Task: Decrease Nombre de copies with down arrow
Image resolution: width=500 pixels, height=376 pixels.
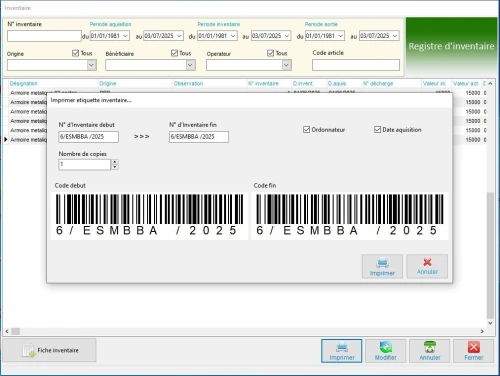Action: [x=115, y=167]
